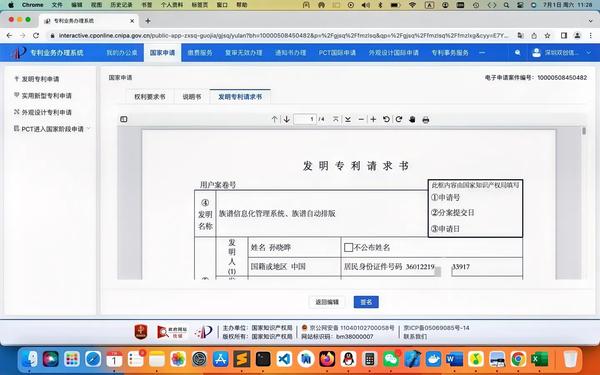Toggle the PDF viewer sidebar panel
600x375 pixels.
tap(124, 119)
